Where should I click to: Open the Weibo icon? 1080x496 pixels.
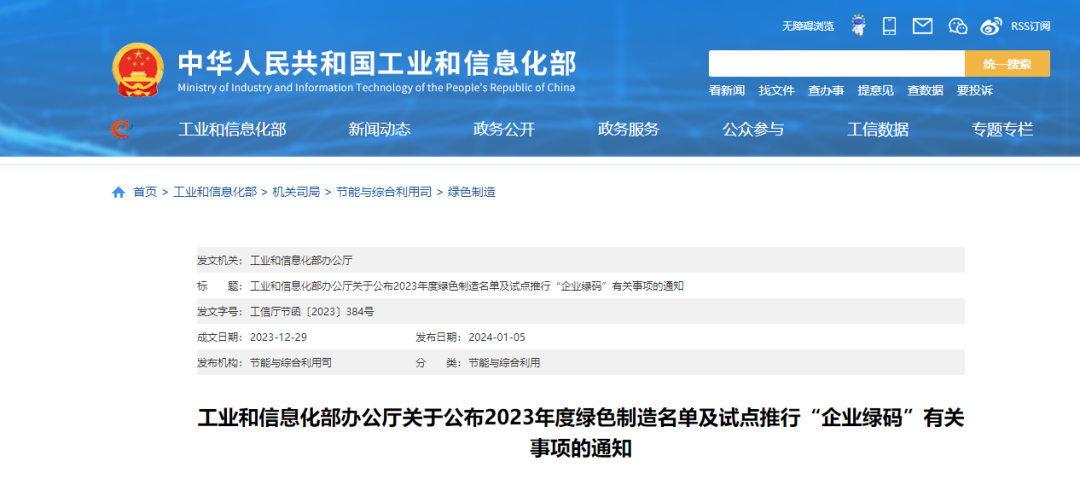[991, 26]
